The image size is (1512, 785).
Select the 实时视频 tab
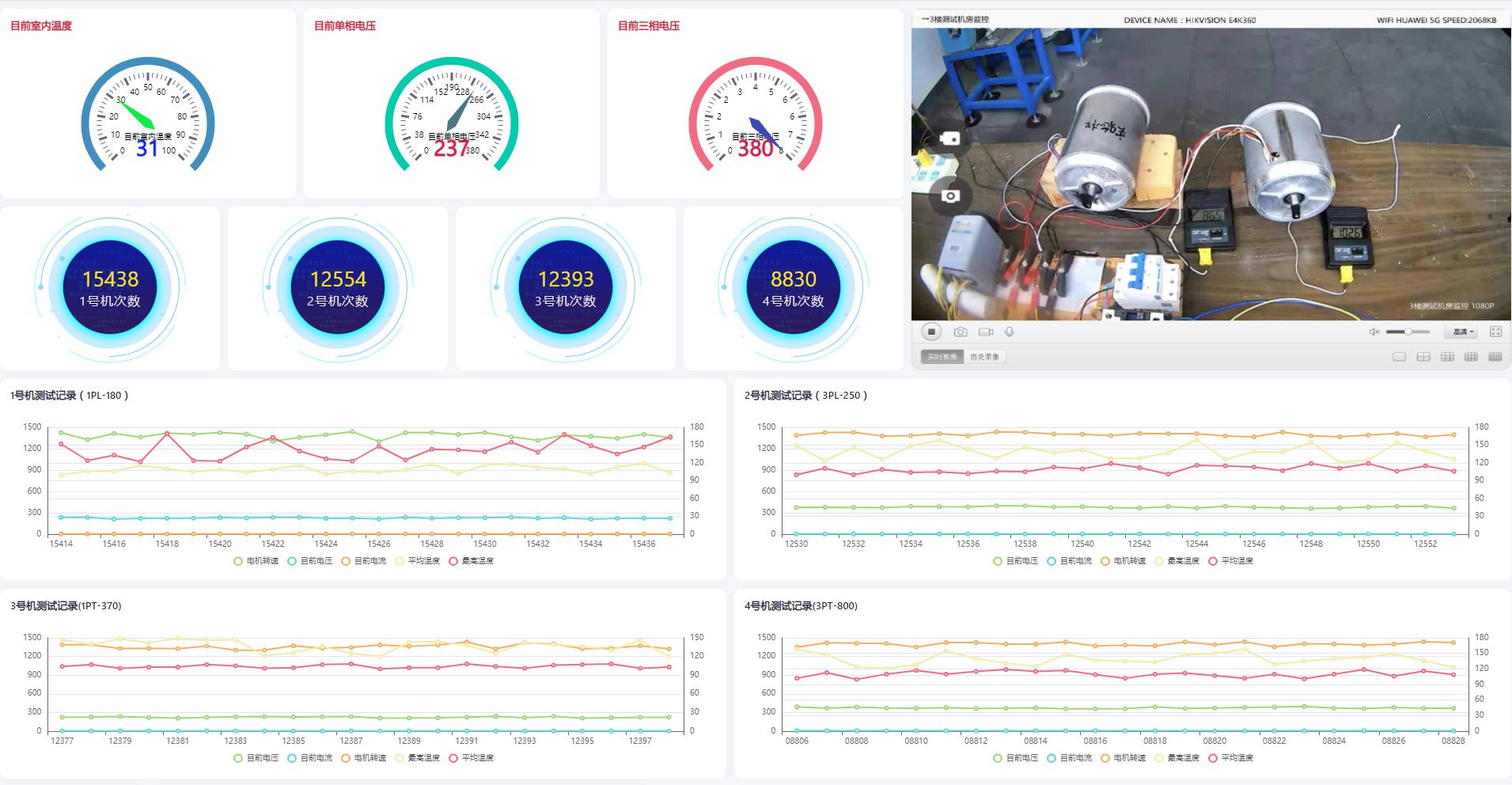pyautogui.click(x=942, y=357)
